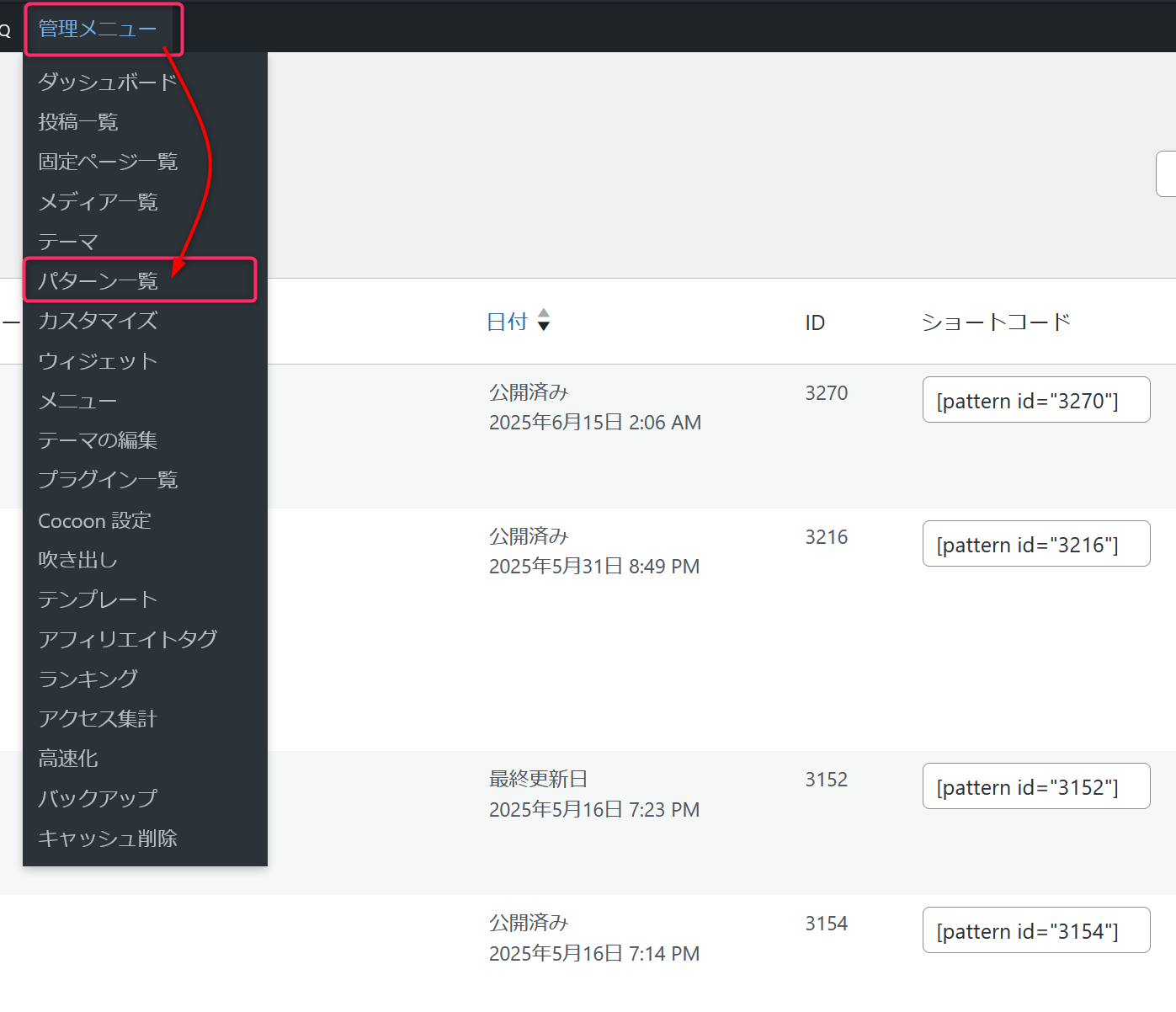Click the ショートコード column header

click(x=997, y=322)
